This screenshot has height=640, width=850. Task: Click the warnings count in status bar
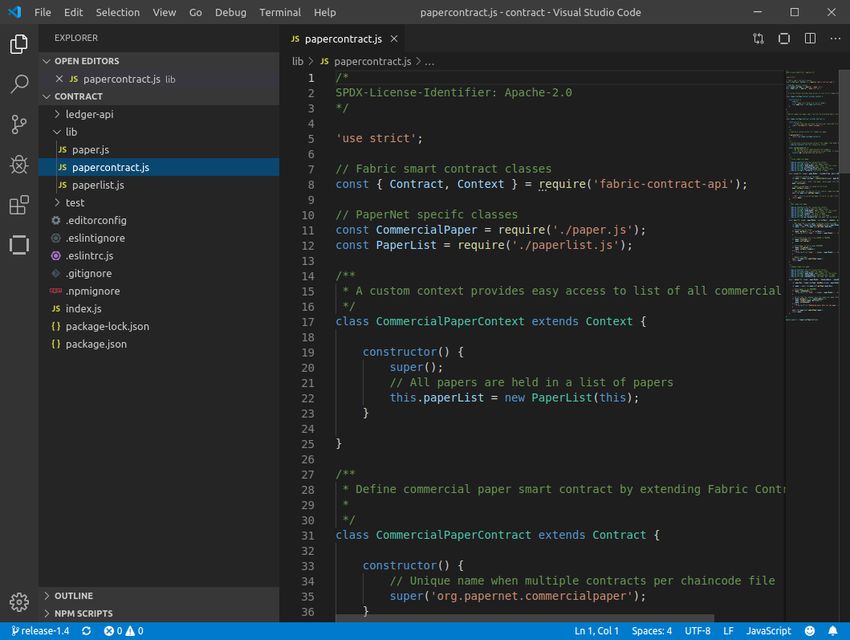pos(135,631)
